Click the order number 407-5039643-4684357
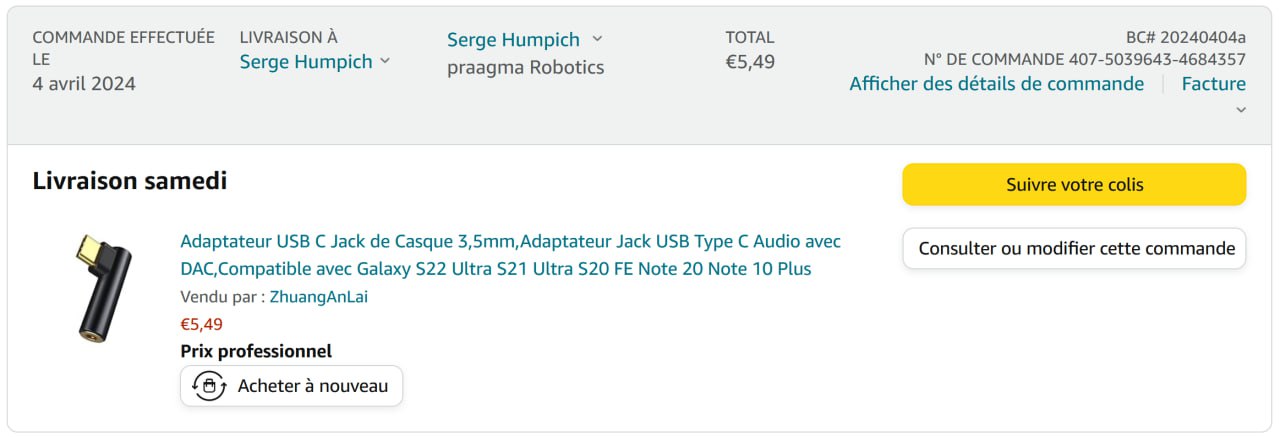1280x437 pixels. point(1157,59)
